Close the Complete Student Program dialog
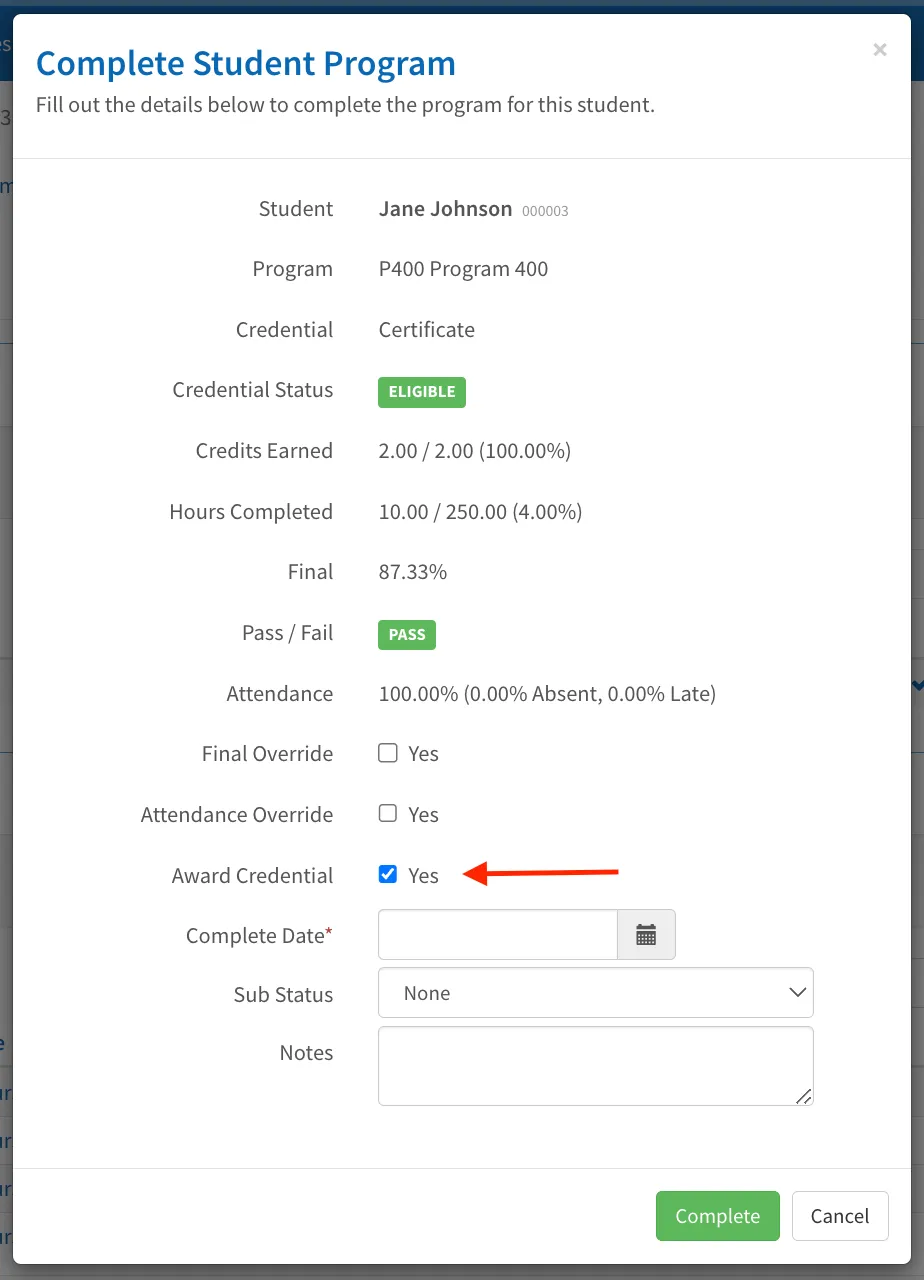924x1280 pixels. click(x=880, y=50)
